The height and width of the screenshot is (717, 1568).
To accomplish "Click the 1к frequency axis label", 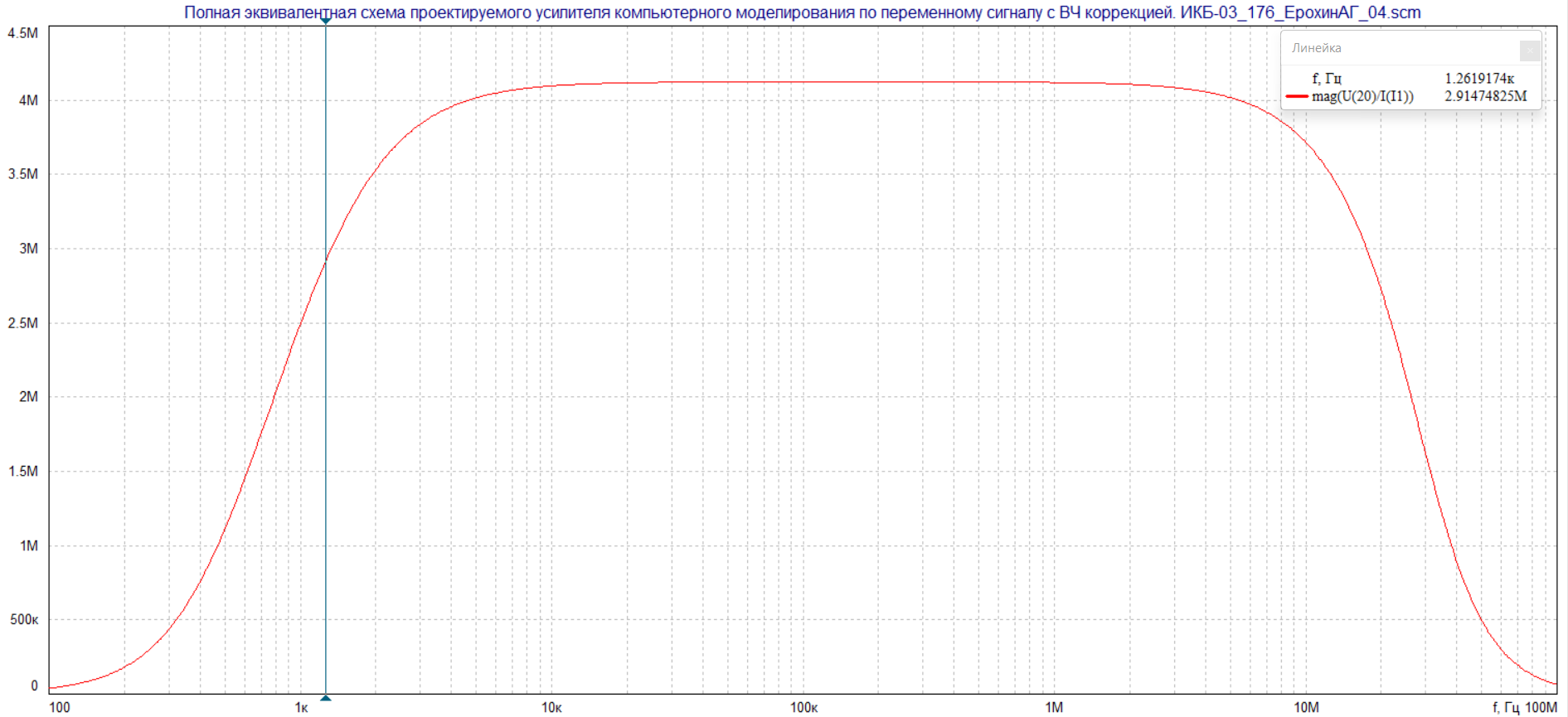I will [x=301, y=708].
